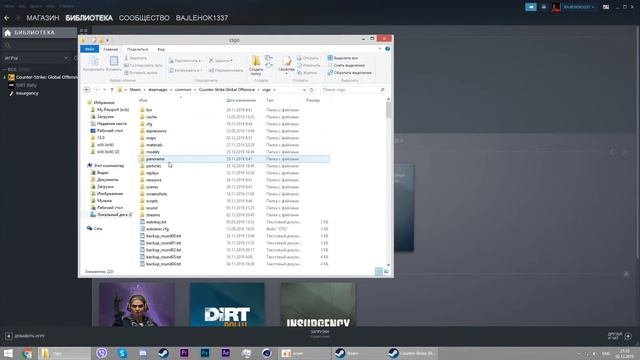This screenshot has width=640, height=360.
Task: Click scrollbar down arrow in file list
Action: pyautogui.click(x=388, y=265)
